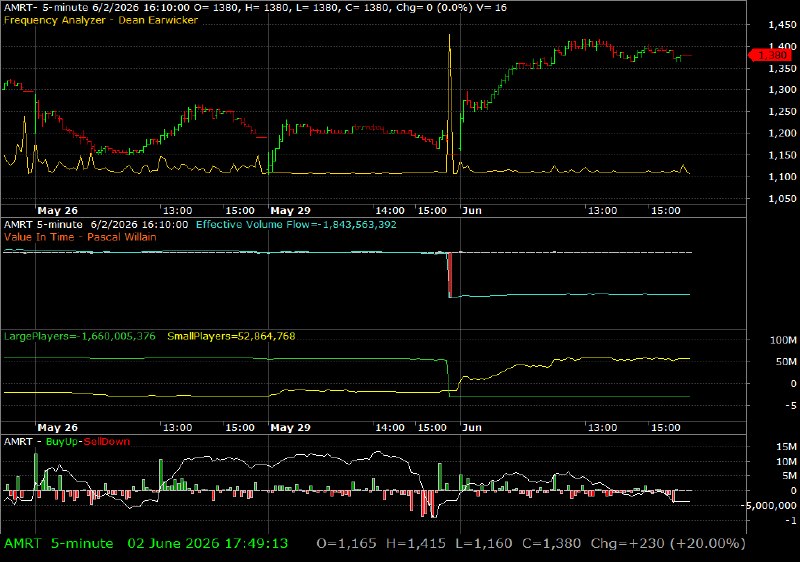Click the 'Effective Volume Flow=-1,843,563,392' readout
The height and width of the screenshot is (562, 800).
[296, 224]
